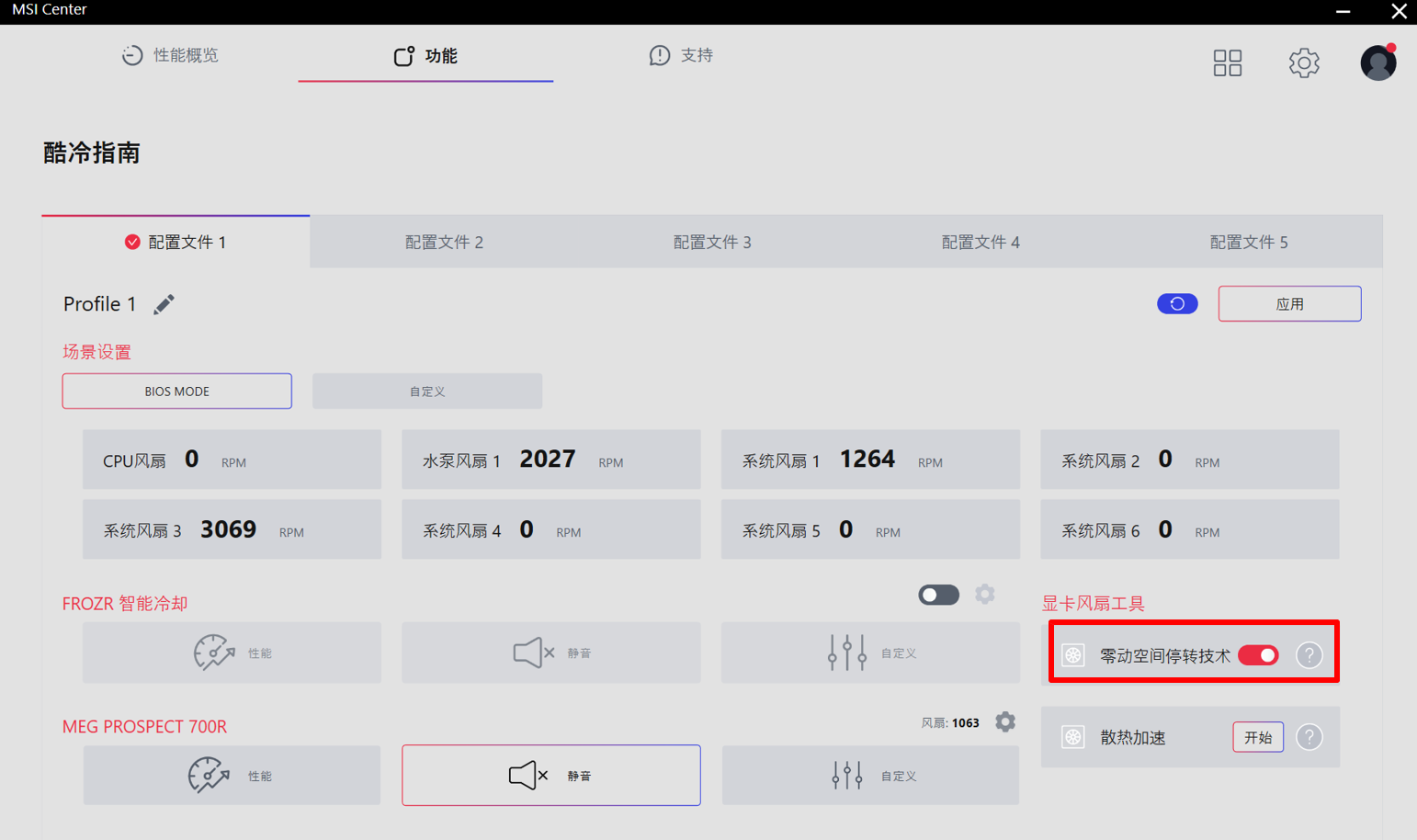Open MEG PROSPECT 700R fan gear settings
Screen dimensions: 1417x840
(x=1005, y=722)
